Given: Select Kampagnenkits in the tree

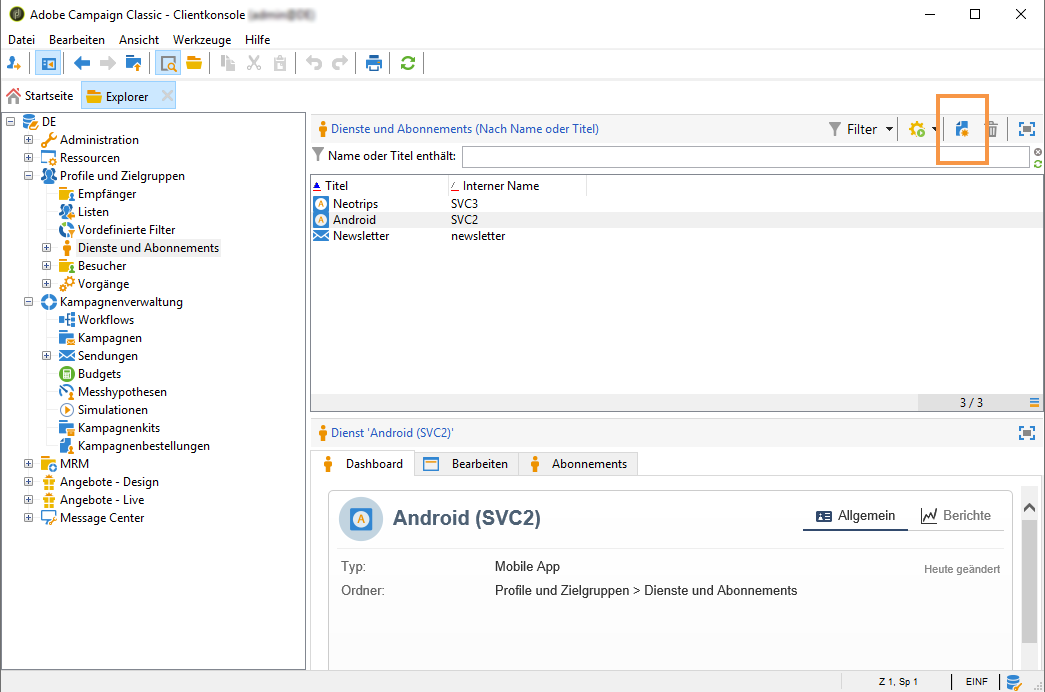Looking at the screenshot, I should point(119,427).
